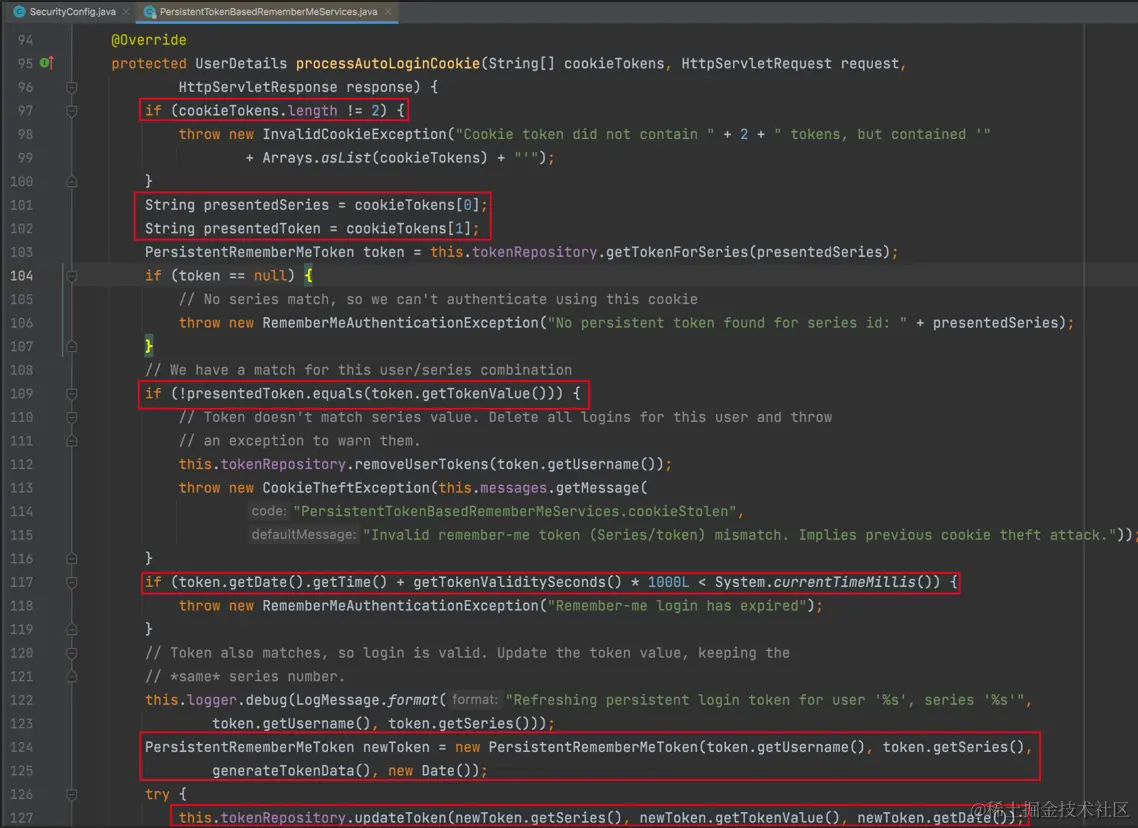Screen dimensions: 1138x828
Task: Click the @Override annotation
Action: coord(149,40)
